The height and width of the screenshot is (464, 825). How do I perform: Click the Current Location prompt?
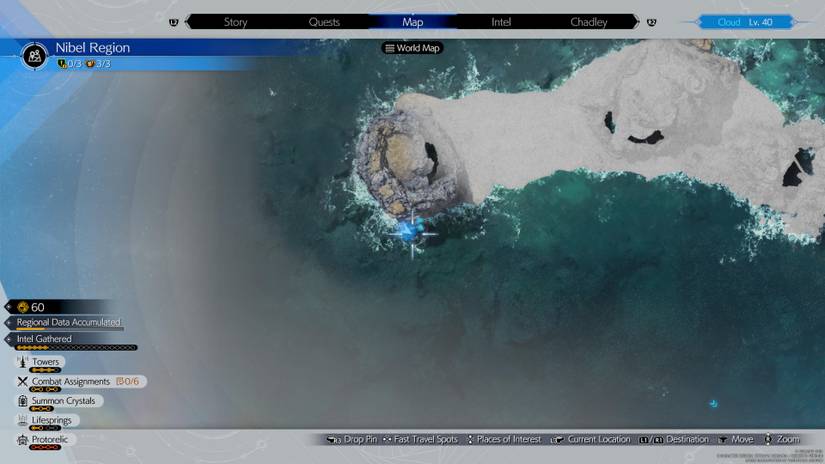click(x=591, y=440)
